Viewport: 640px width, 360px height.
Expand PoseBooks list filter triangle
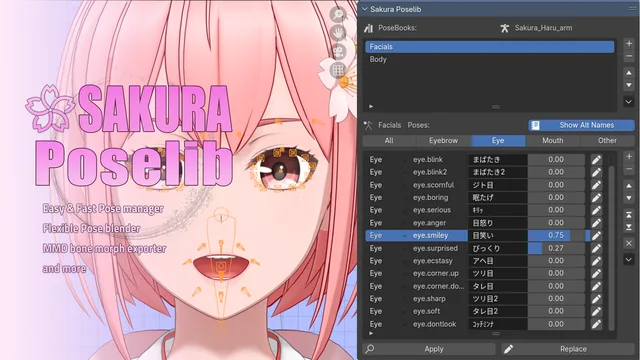[371, 107]
